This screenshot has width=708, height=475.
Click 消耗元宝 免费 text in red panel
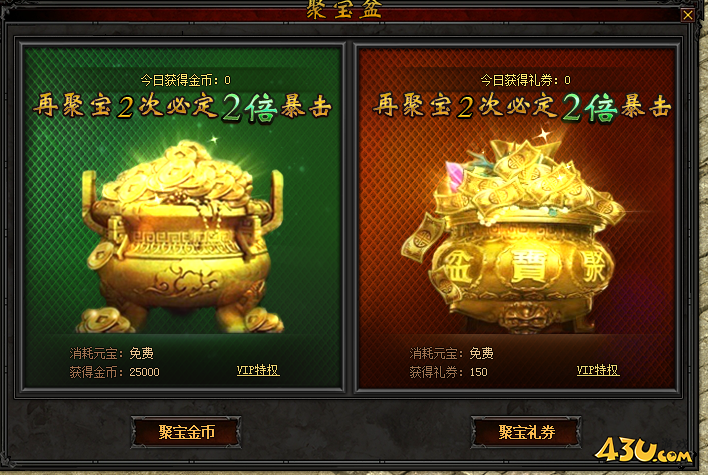tap(452, 353)
